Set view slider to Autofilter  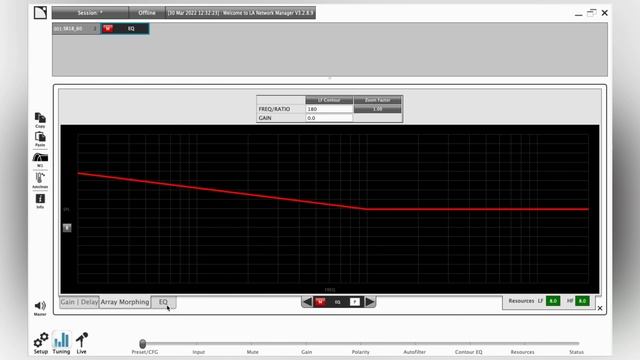point(415,352)
